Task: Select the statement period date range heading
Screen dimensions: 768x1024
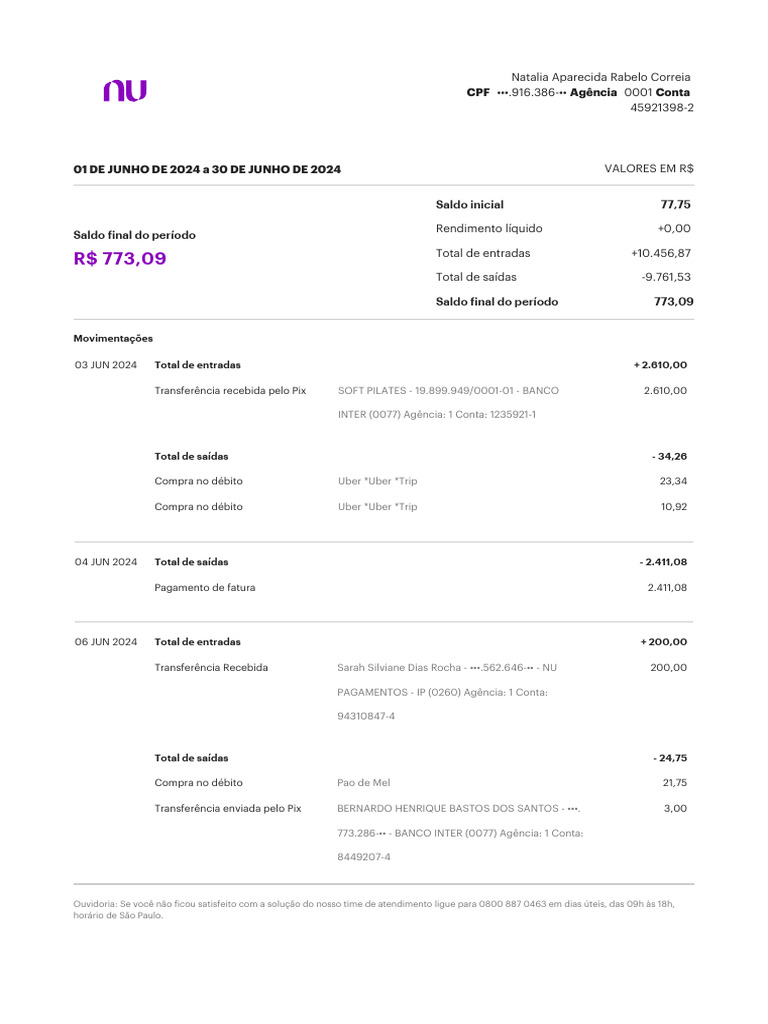Action: 207,170
